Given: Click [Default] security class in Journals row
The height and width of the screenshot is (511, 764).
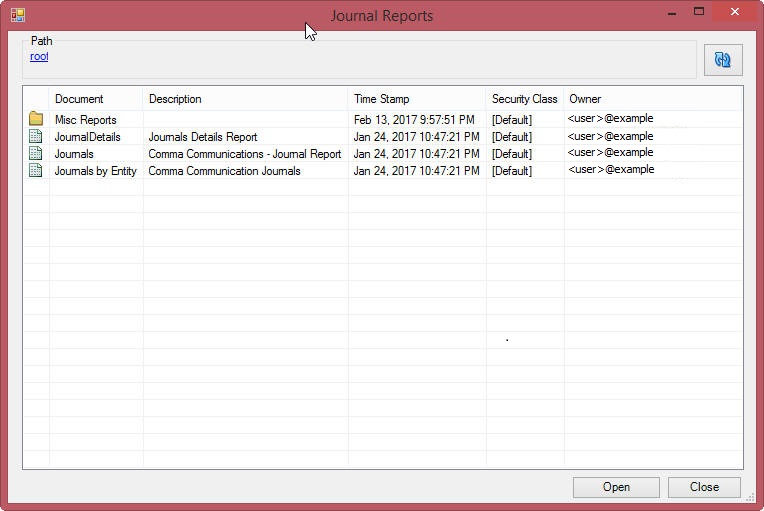Looking at the screenshot, I should pyautogui.click(x=512, y=154).
